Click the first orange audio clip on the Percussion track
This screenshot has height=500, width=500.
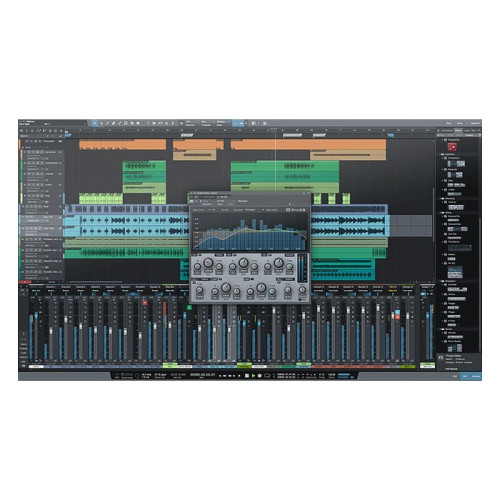point(122,144)
